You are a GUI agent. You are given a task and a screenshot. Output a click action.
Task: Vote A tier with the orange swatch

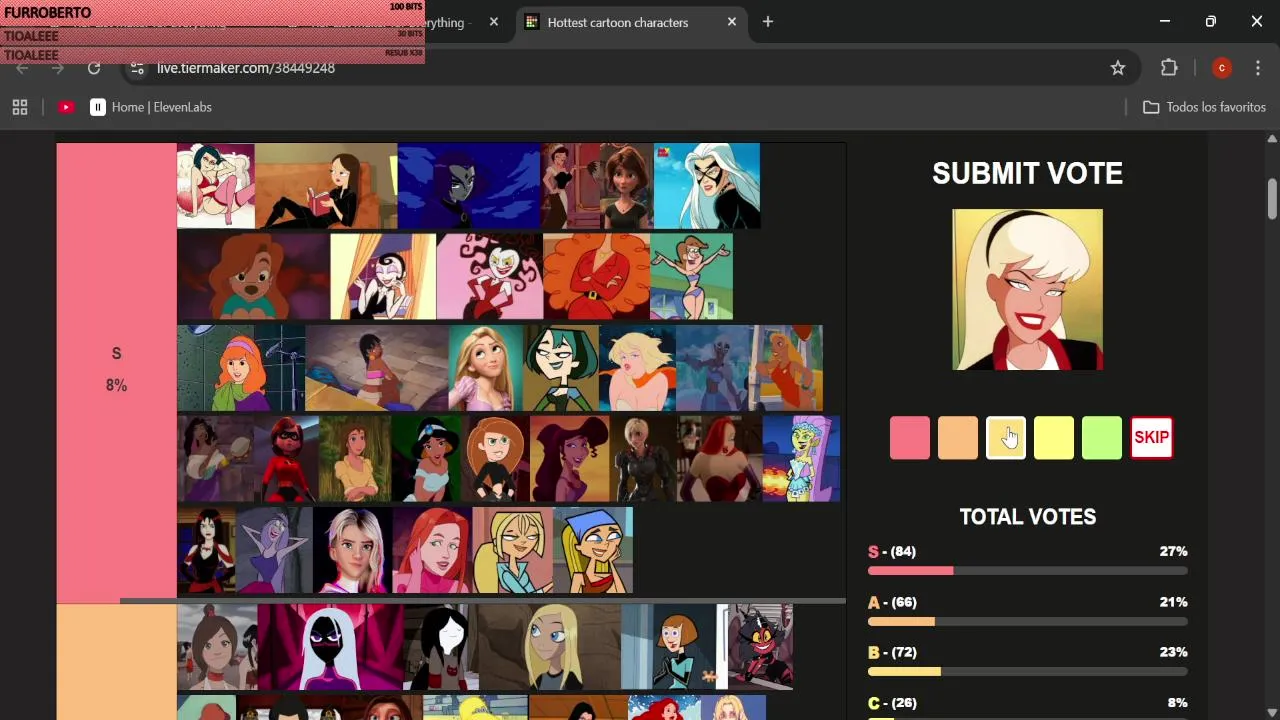click(958, 438)
